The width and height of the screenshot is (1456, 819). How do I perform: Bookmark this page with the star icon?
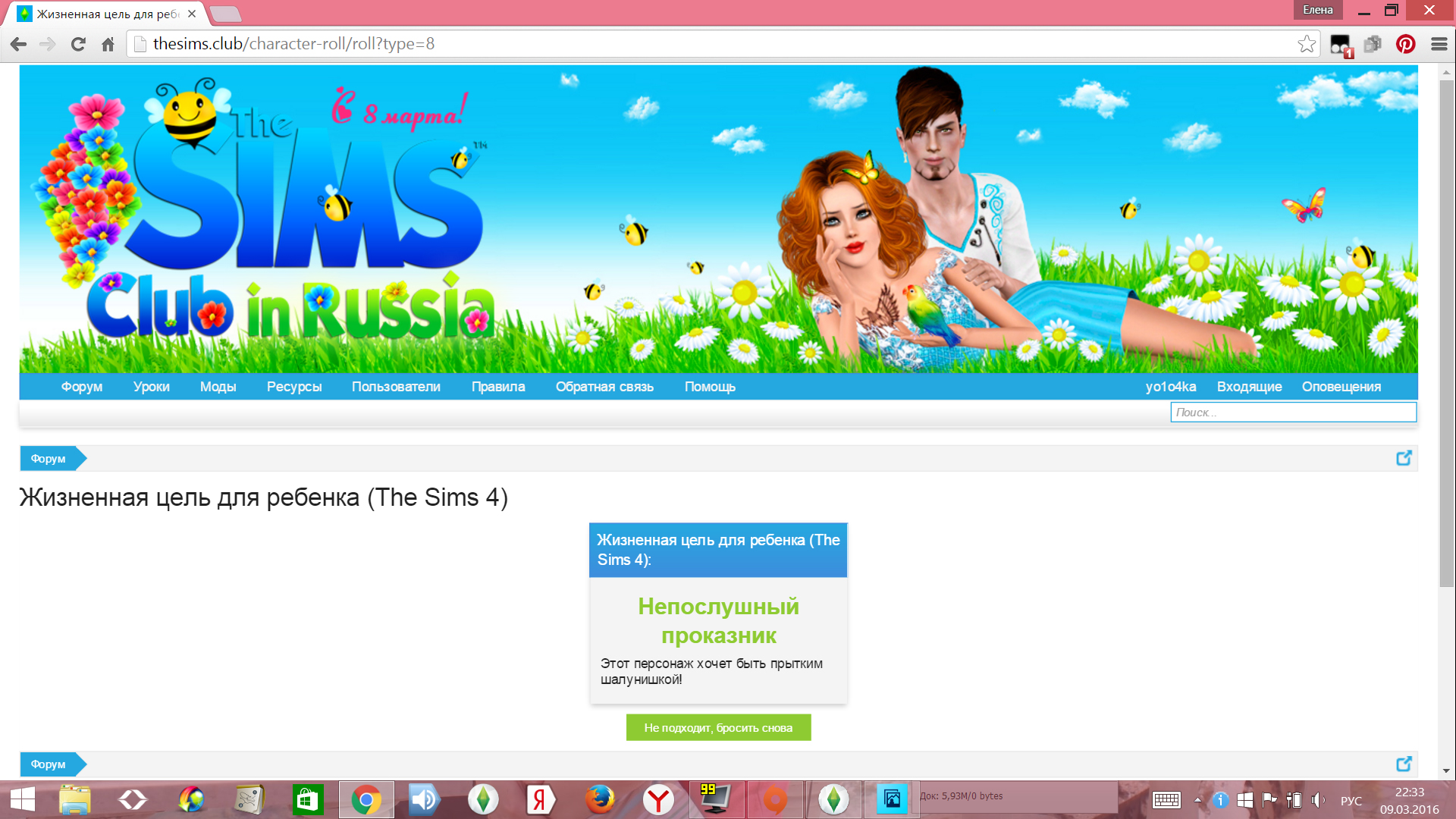1307,44
